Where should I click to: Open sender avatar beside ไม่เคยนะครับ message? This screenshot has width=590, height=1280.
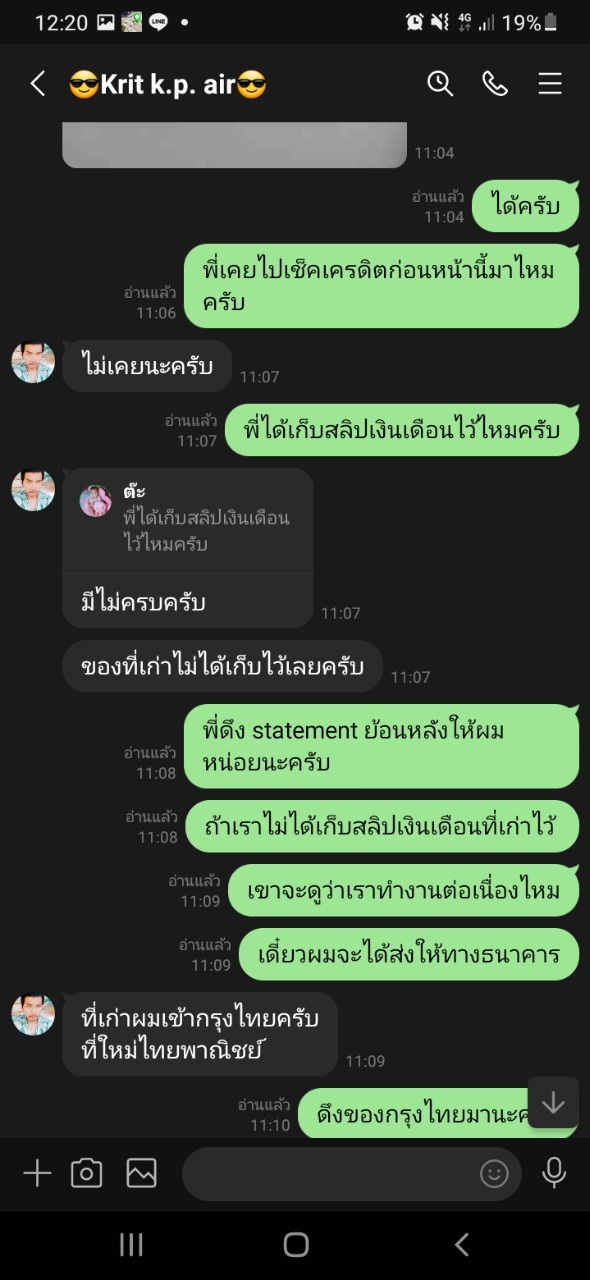tap(33, 361)
